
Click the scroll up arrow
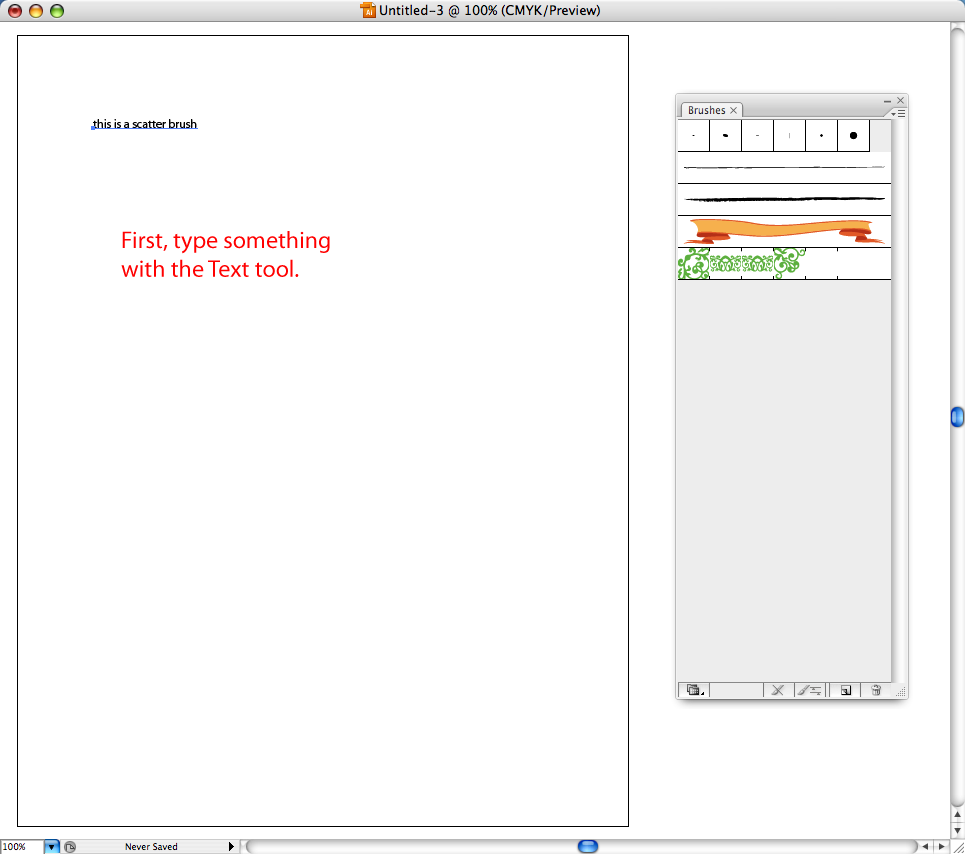(x=957, y=815)
